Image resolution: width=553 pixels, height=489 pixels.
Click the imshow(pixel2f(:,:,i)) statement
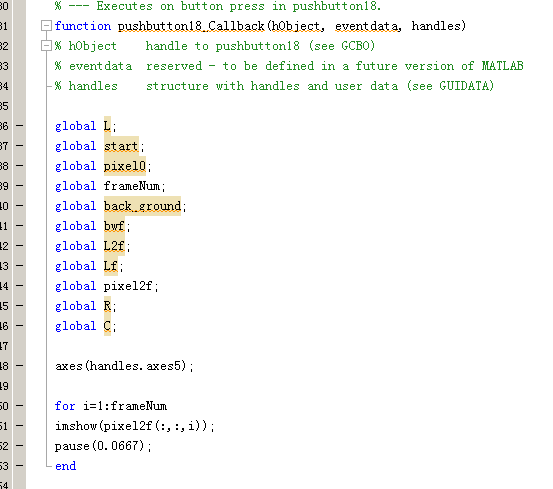pyautogui.click(x=135, y=426)
